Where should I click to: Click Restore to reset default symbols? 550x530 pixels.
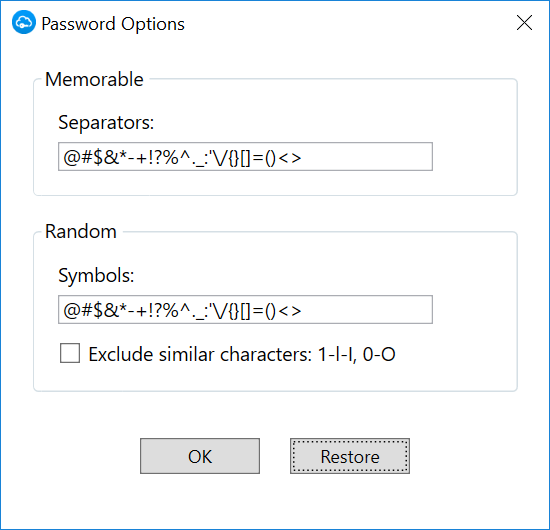350,456
